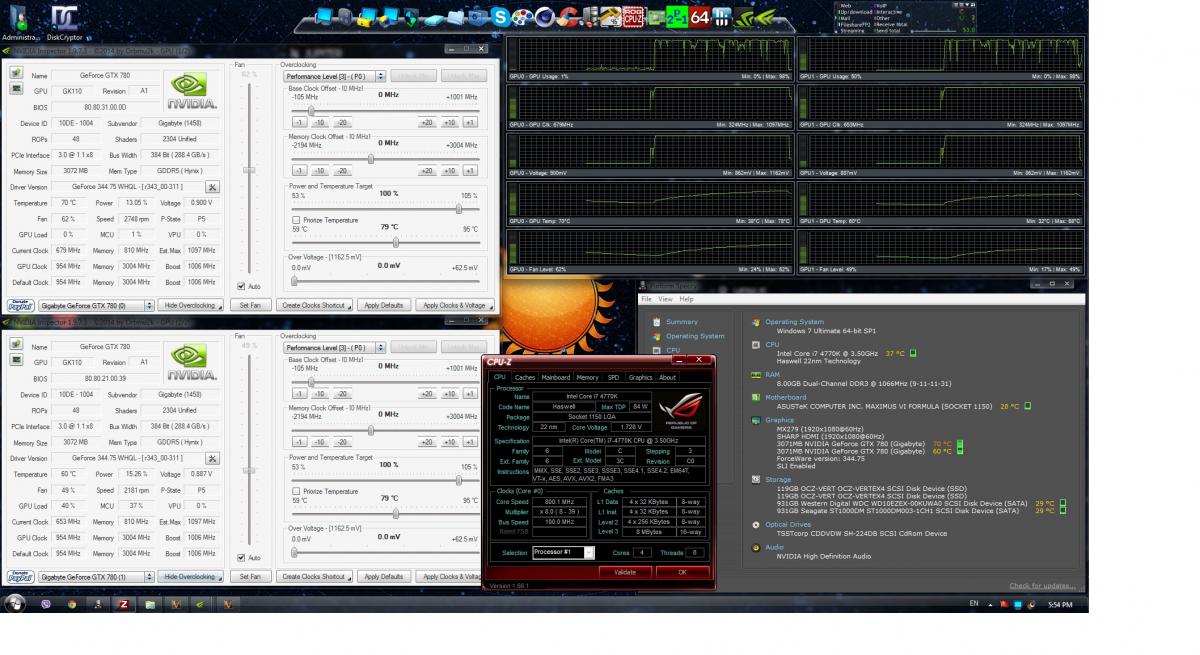The width and height of the screenshot is (1200, 655).
Task: Open the Skype icon in the top dock
Action: (500, 17)
